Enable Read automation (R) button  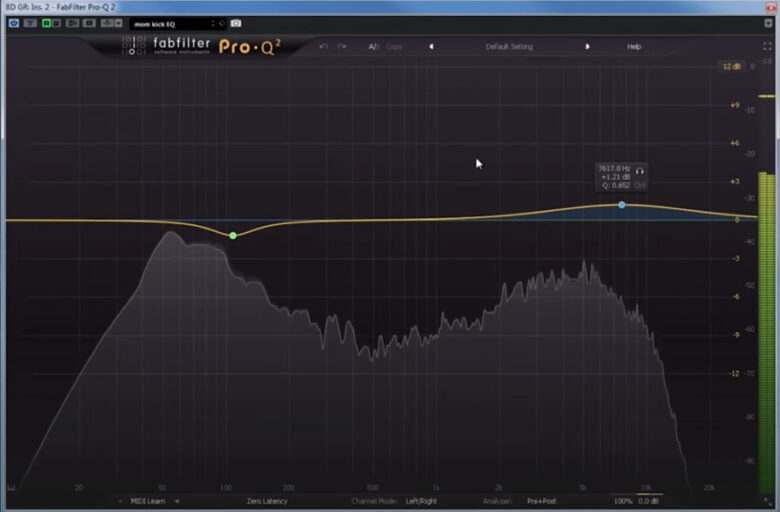[x=46, y=23]
